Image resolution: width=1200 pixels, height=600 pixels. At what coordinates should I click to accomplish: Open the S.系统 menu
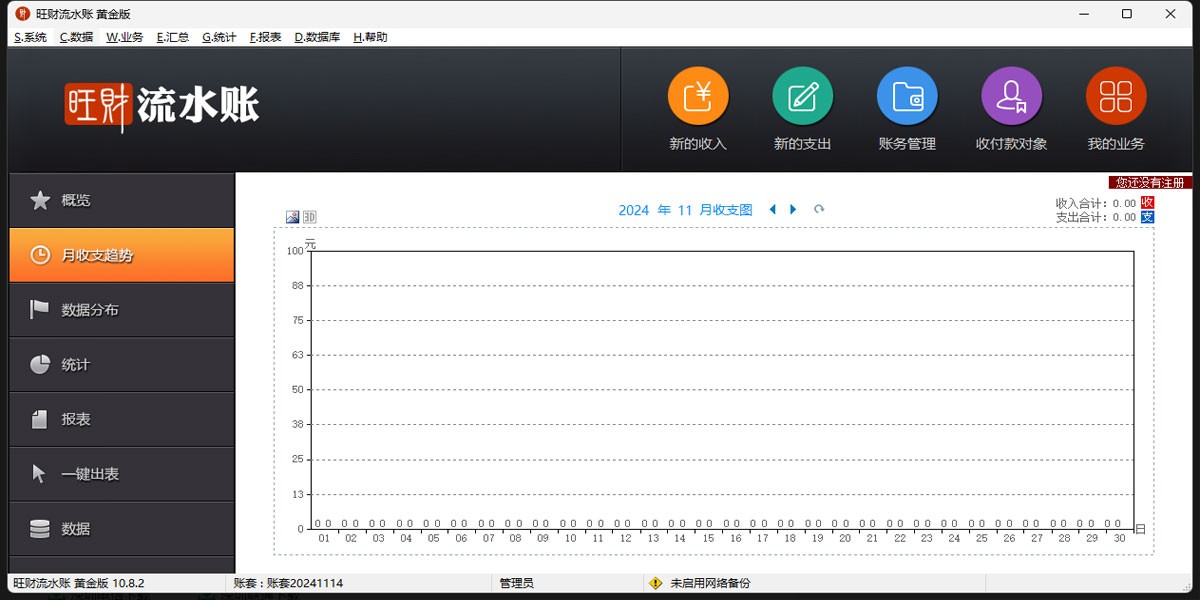pos(30,37)
